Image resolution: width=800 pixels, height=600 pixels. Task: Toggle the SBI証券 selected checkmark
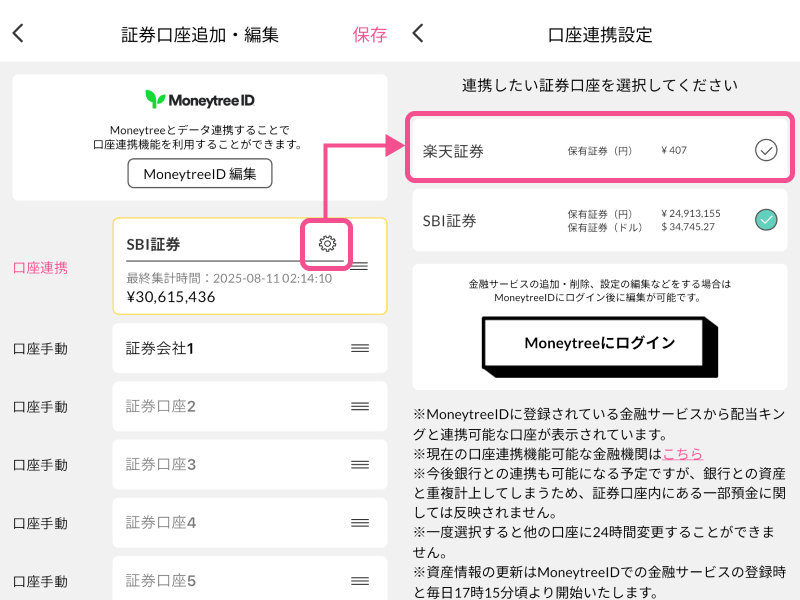click(x=766, y=220)
